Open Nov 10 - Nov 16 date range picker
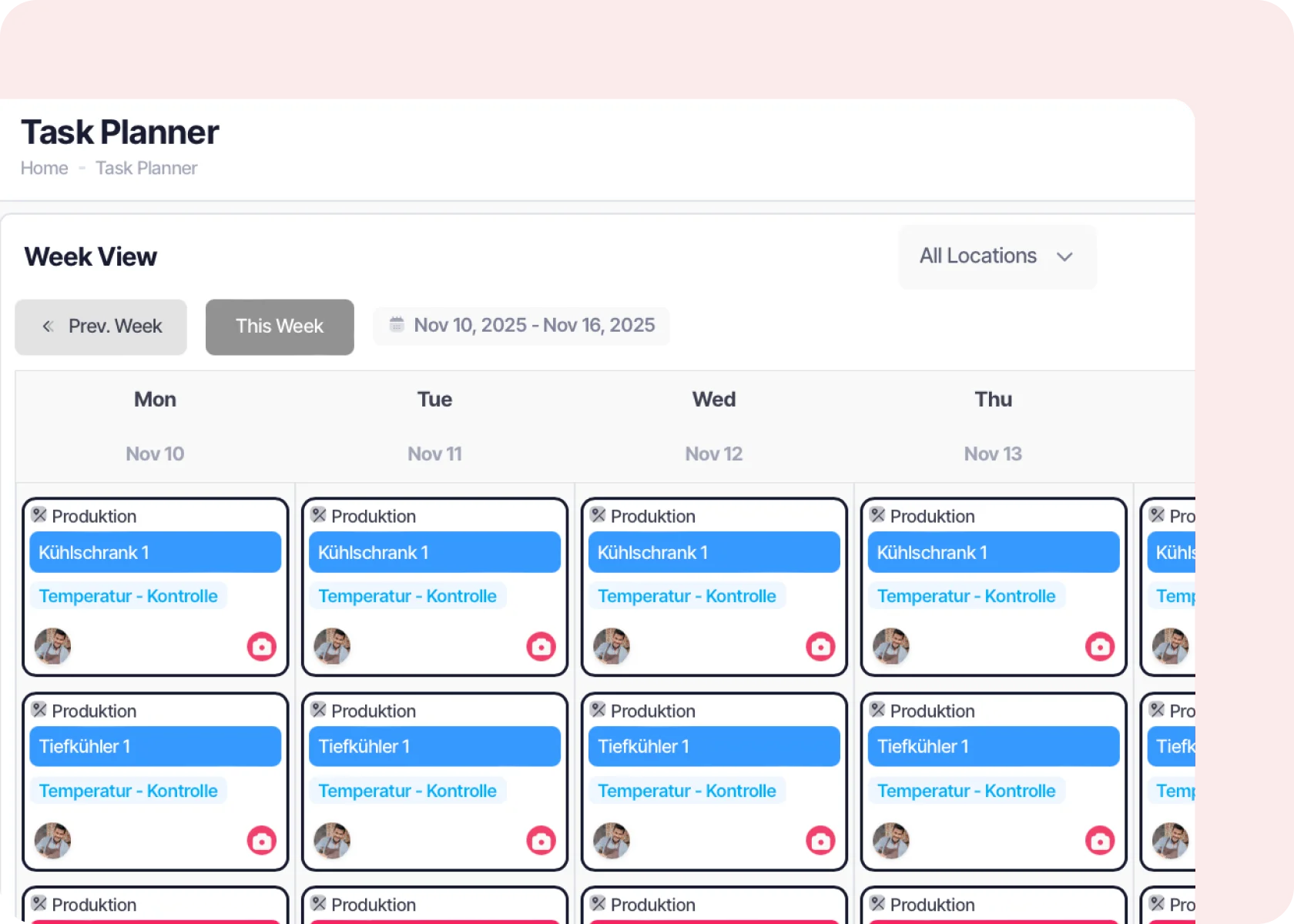The image size is (1294, 924). tap(521, 326)
